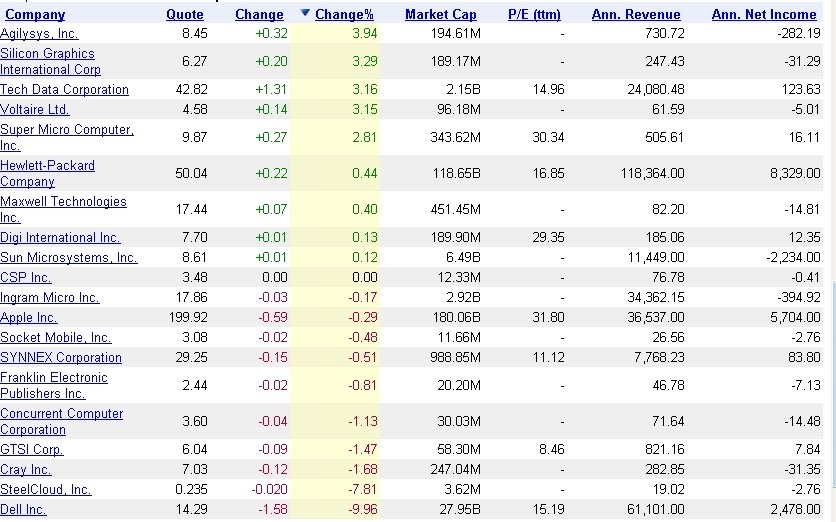Open SteelCloud, Inc. link

tap(45, 489)
